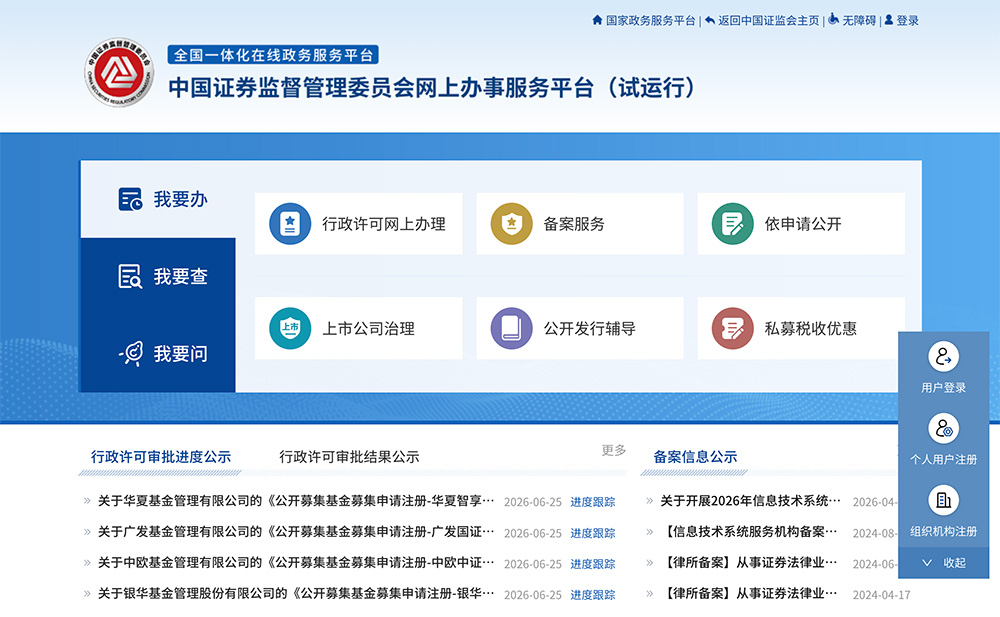Open the 备案服务 card

pyautogui.click(x=580, y=224)
